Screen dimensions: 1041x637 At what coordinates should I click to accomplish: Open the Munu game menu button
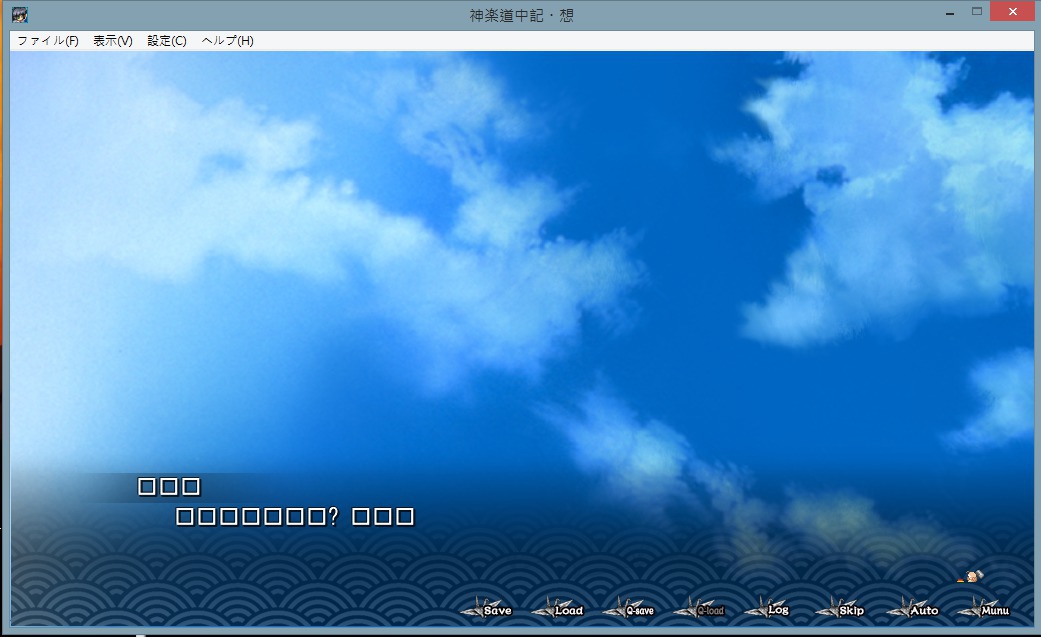coord(983,608)
